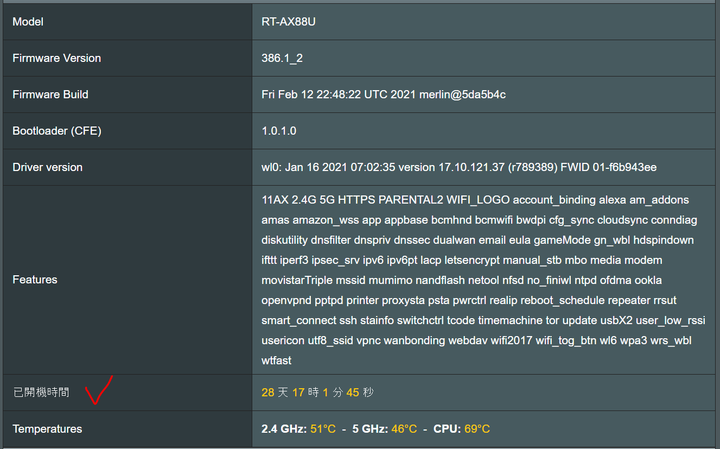Select the 已開機時間 uptime label

41,392
